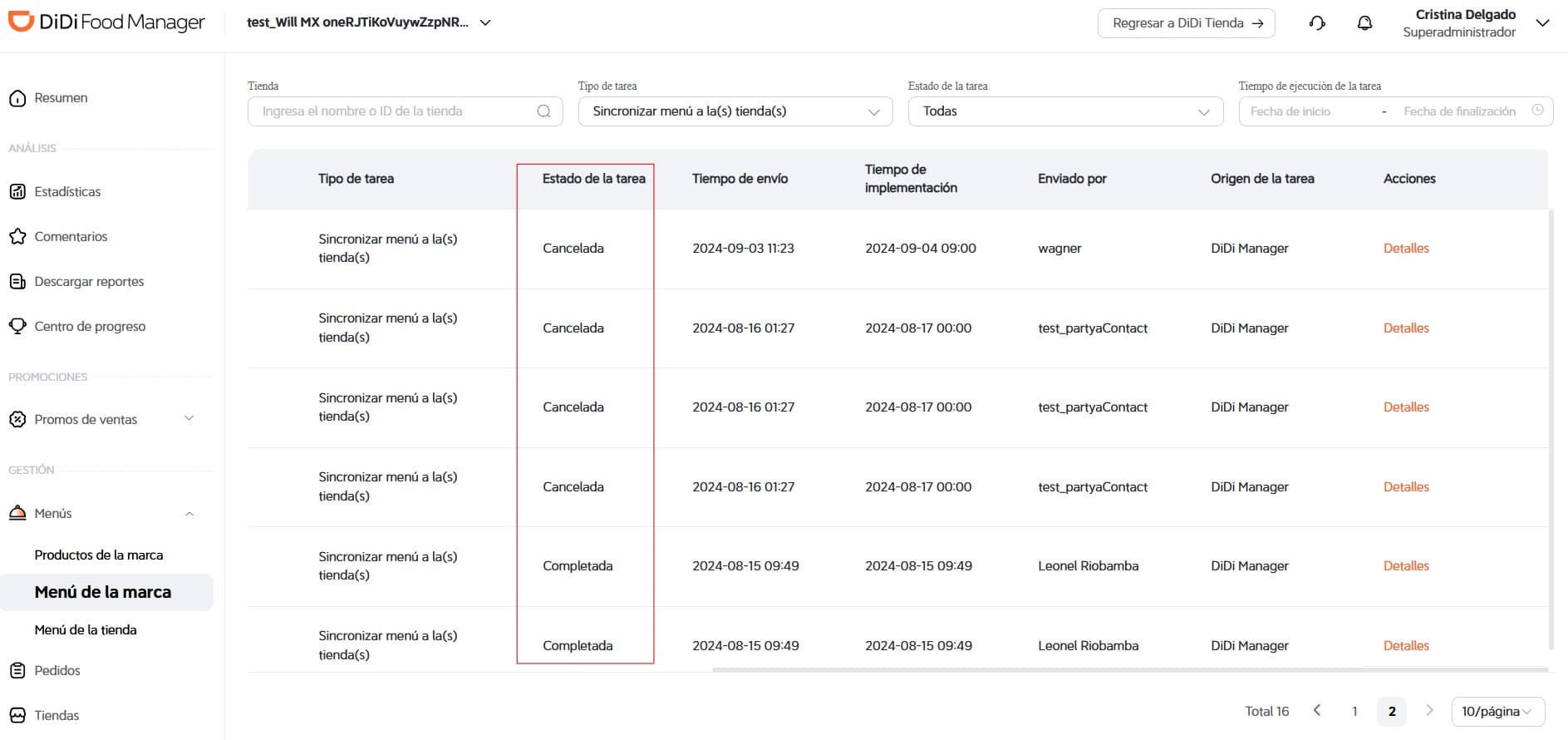Select page 2 in pagination
This screenshot has width=1568, height=740.
[x=1392, y=712]
